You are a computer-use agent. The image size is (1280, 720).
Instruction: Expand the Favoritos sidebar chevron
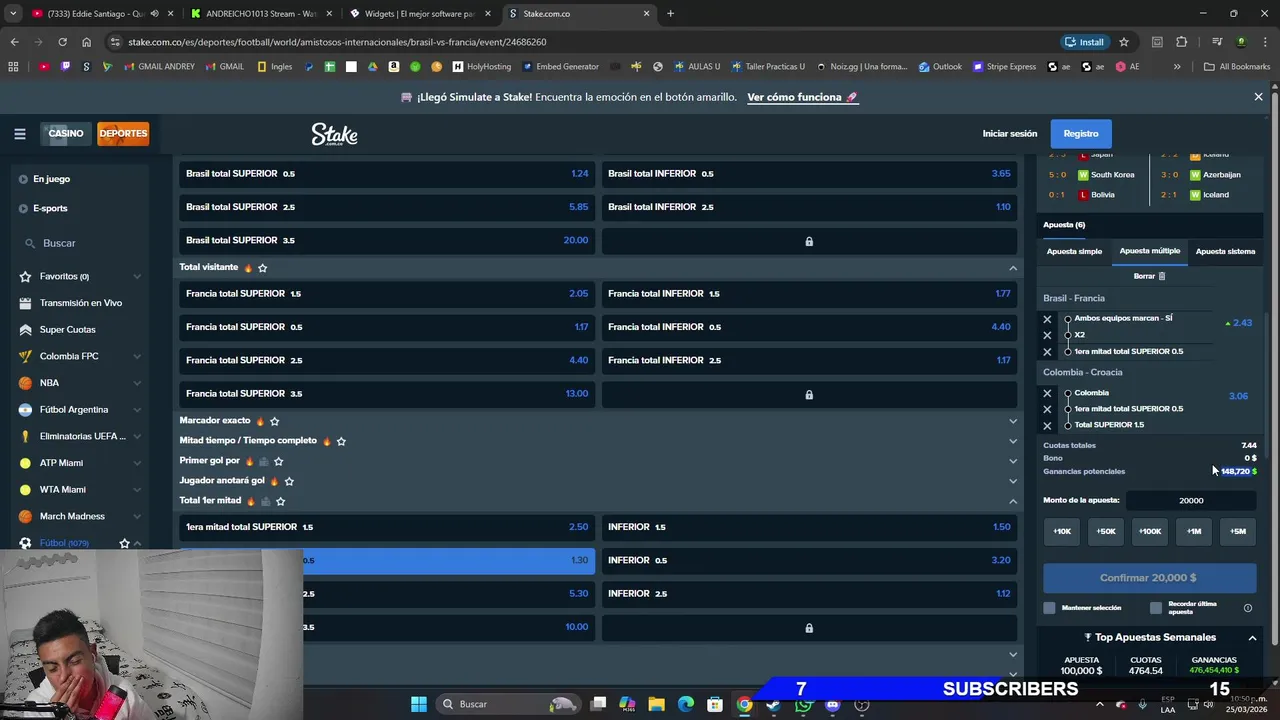tap(137, 276)
